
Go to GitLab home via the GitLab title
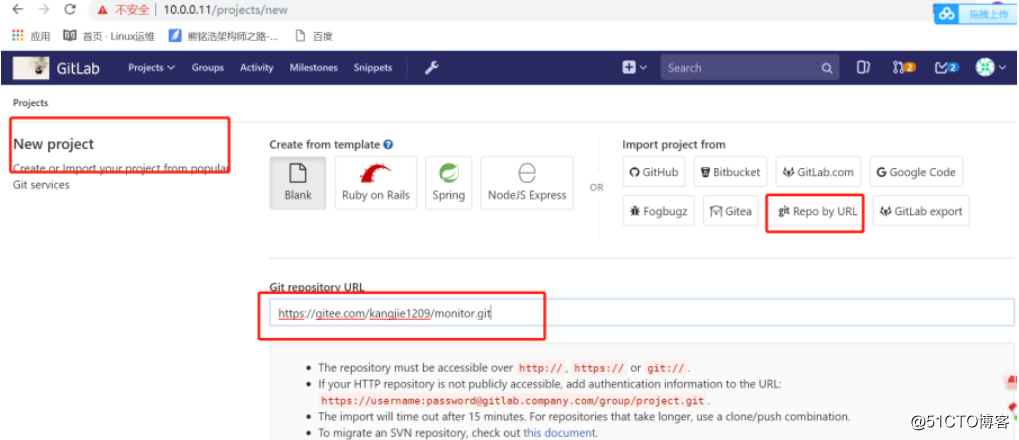(x=78, y=68)
